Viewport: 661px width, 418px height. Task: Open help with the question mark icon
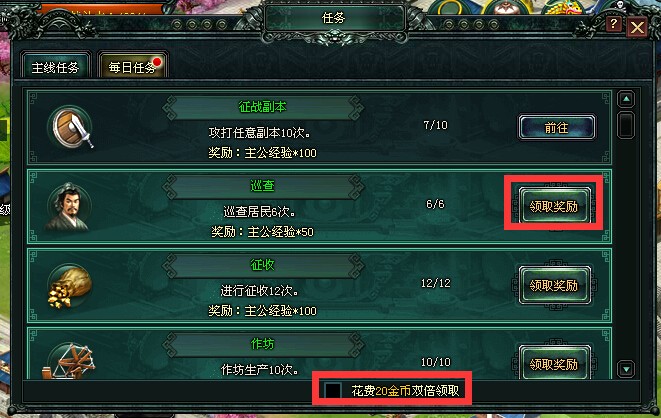tap(613, 24)
